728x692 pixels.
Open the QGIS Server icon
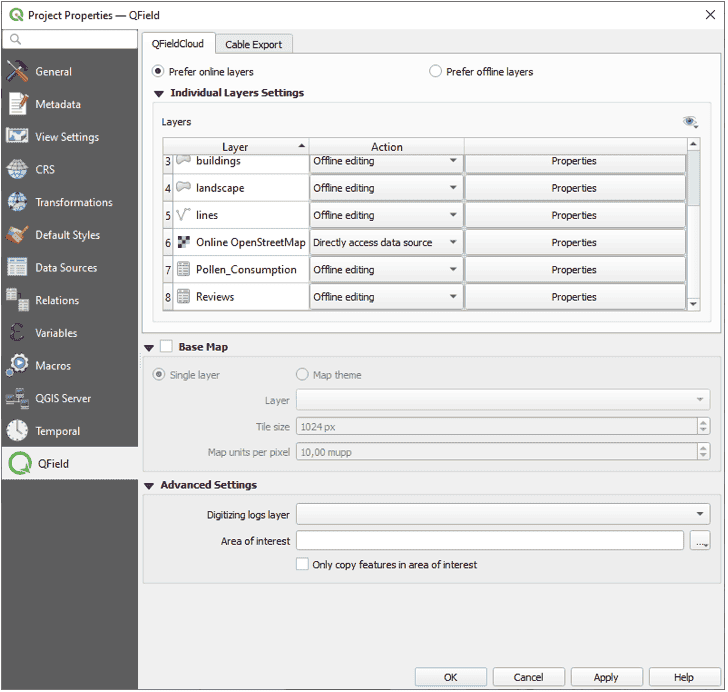[x=17, y=398]
